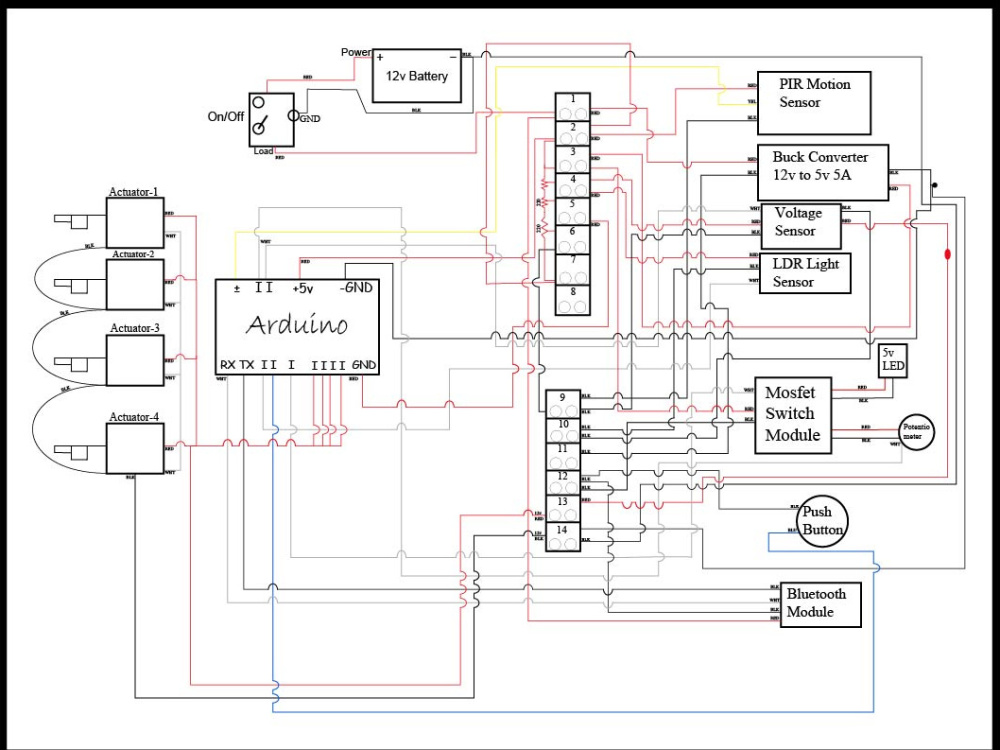Click the "Power" label near the battery
The image size is (1000, 750).
pyautogui.click(x=356, y=52)
